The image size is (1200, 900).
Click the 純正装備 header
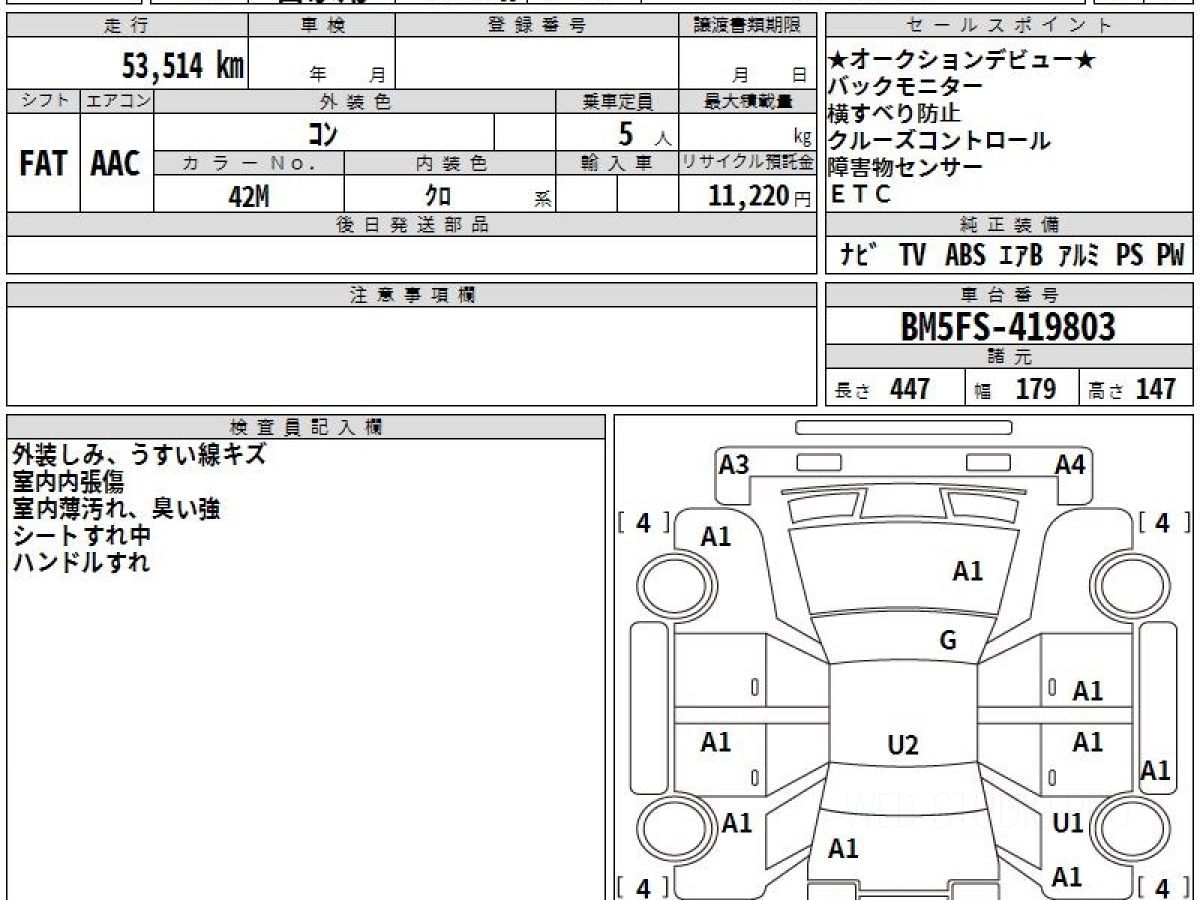tap(1009, 225)
